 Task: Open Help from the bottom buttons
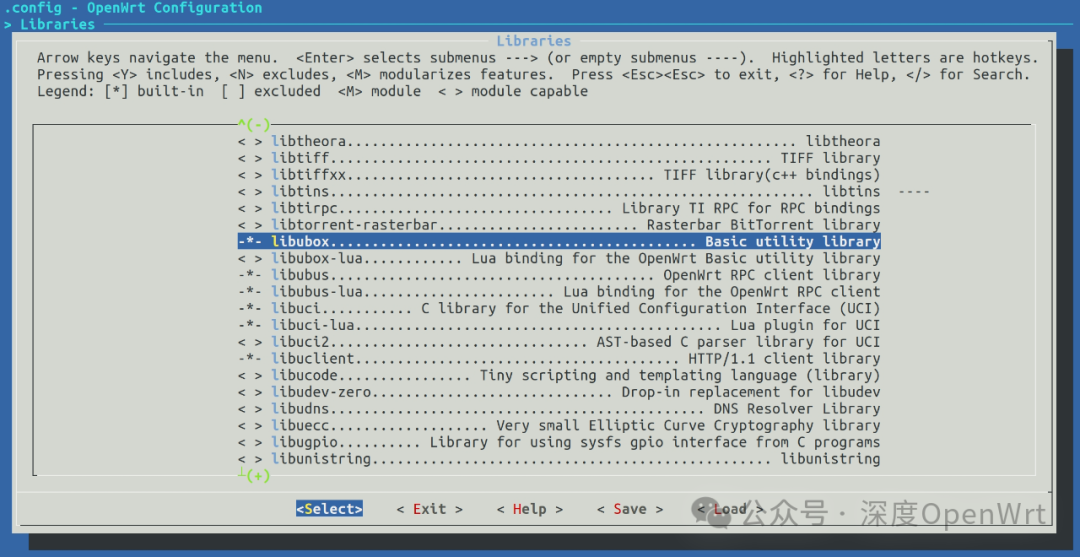(530, 509)
